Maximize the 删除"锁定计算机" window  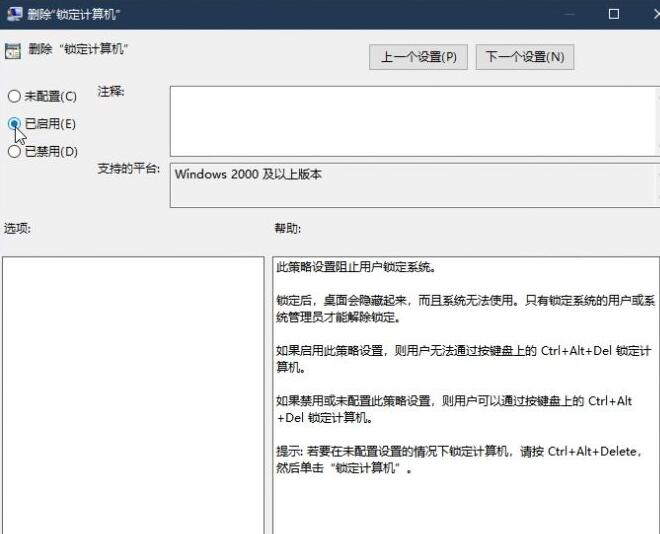pyautogui.click(x=614, y=14)
